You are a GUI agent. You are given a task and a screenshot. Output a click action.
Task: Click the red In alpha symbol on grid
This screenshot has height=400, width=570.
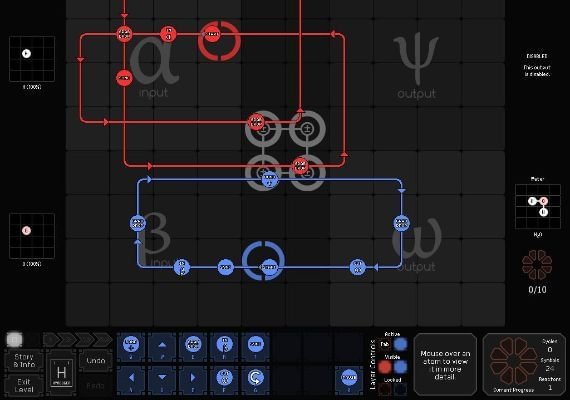[168, 35]
